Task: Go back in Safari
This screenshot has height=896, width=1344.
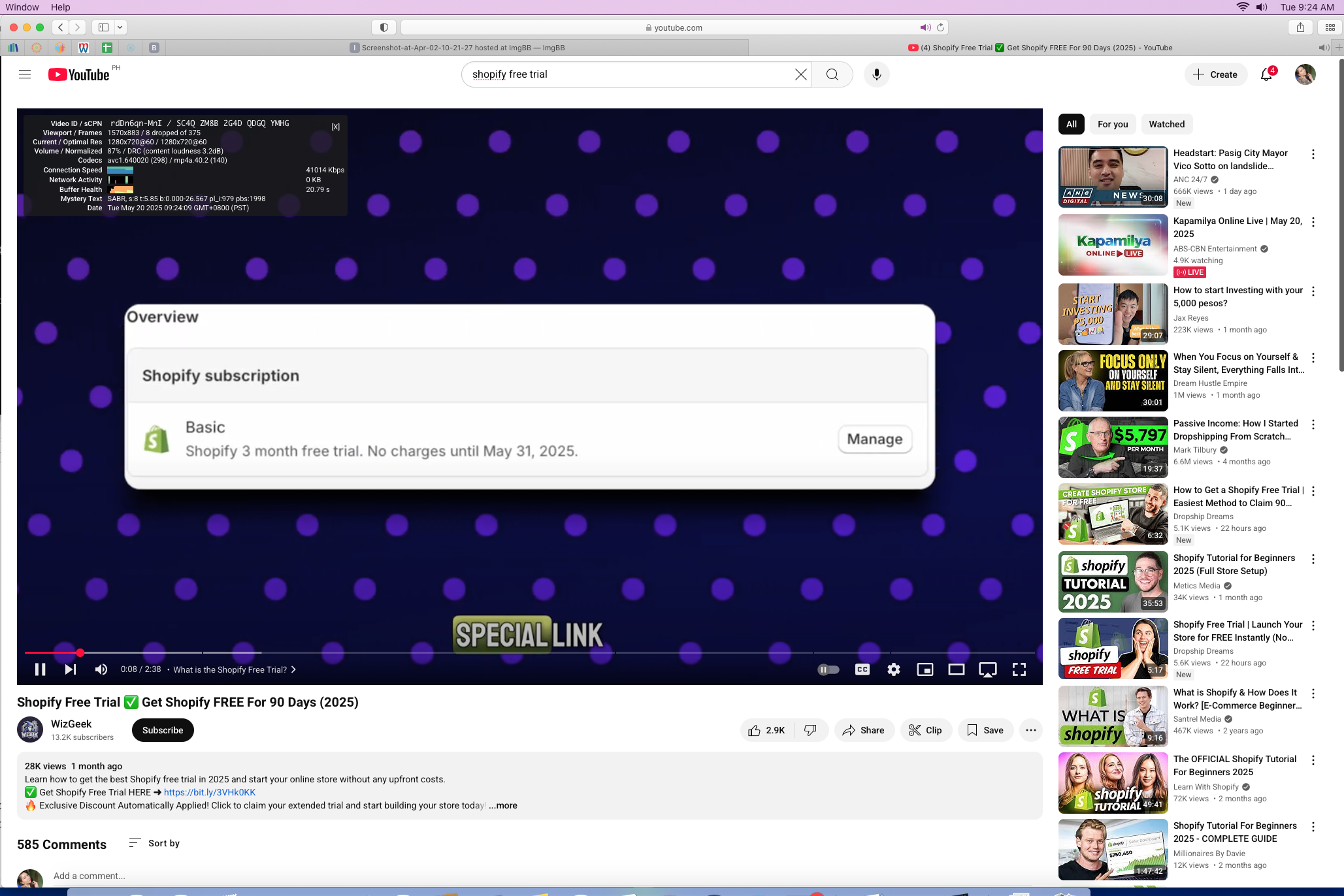Action: tap(60, 27)
